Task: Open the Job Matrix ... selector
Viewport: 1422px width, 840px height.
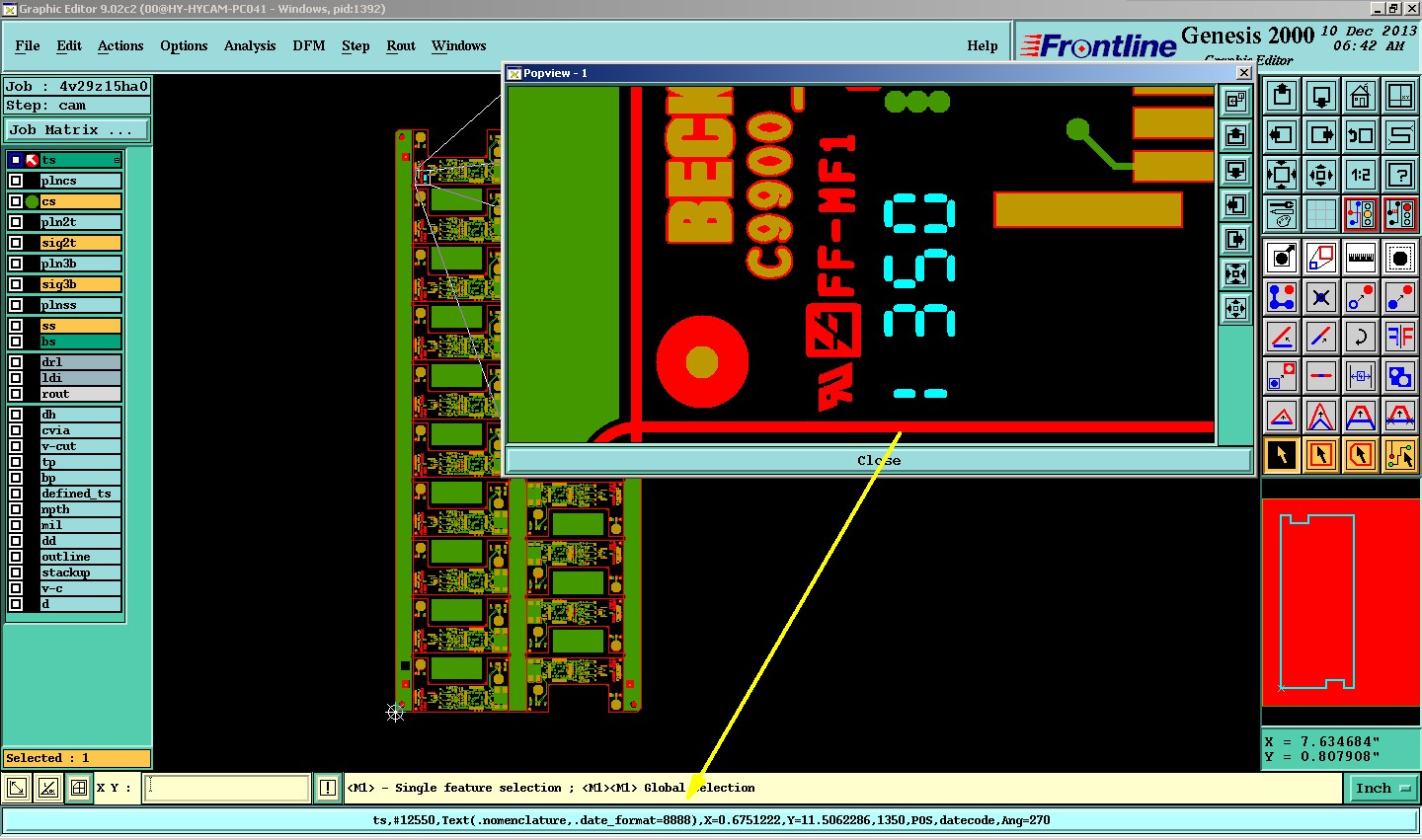Action: pyautogui.click(x=77, y=130)
